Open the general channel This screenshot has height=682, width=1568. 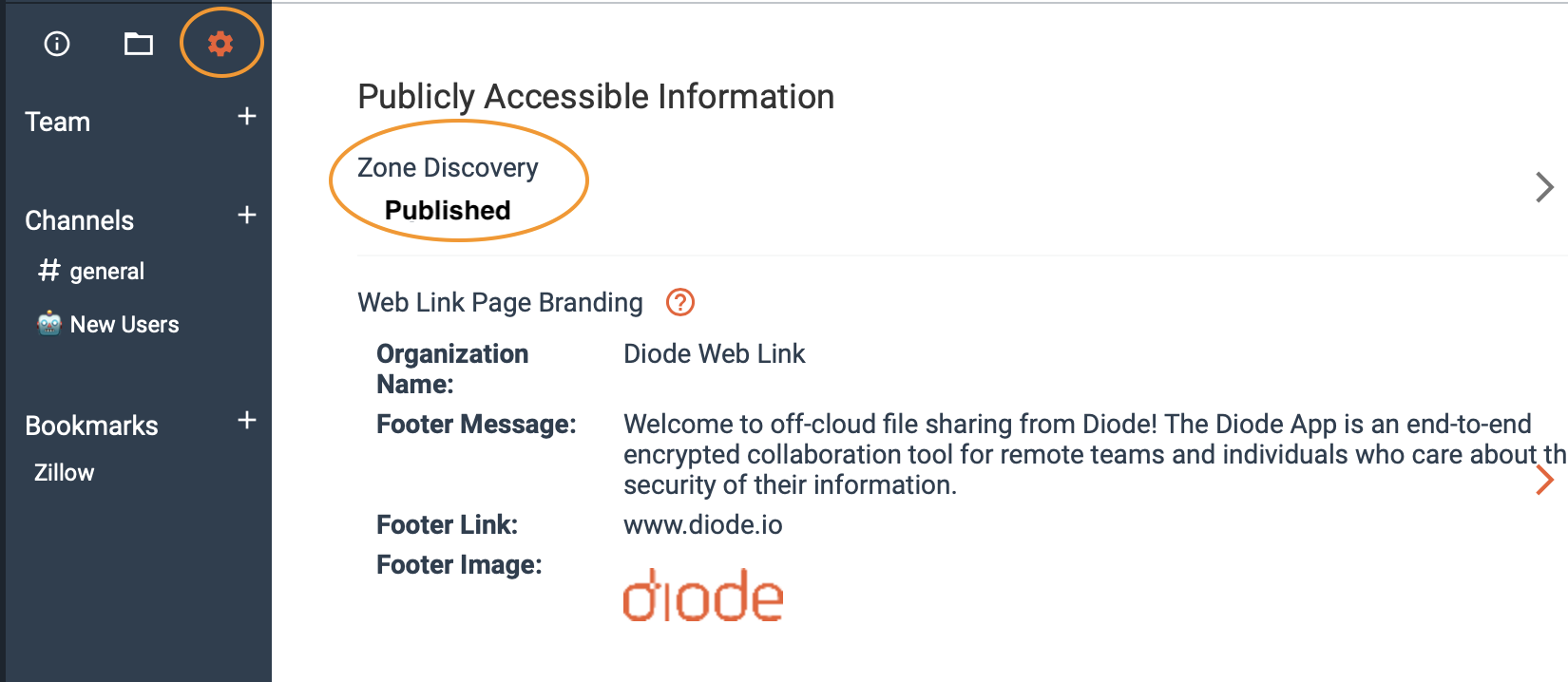coord(106,272)
